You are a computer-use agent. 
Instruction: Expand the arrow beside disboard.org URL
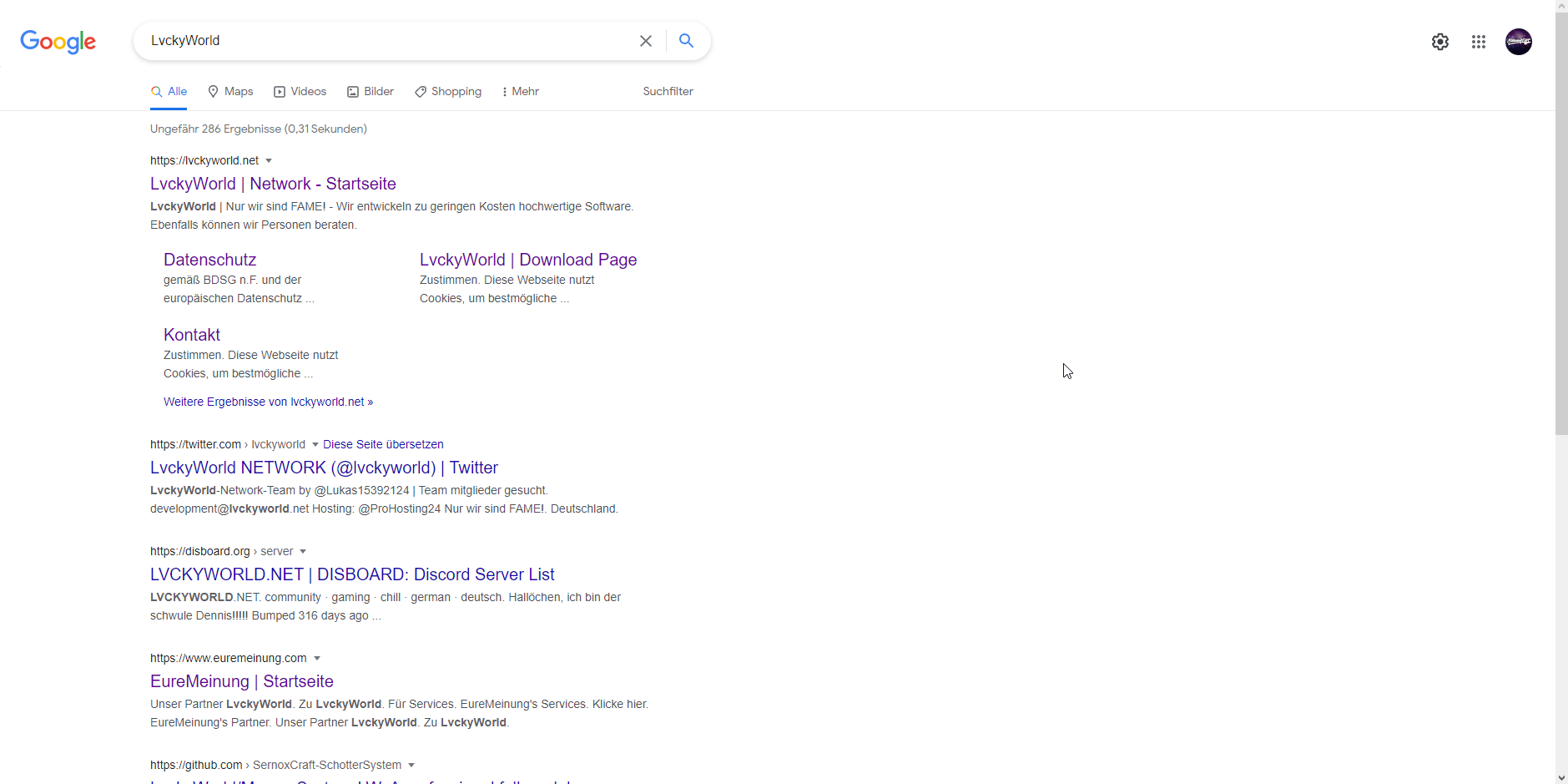303,552
